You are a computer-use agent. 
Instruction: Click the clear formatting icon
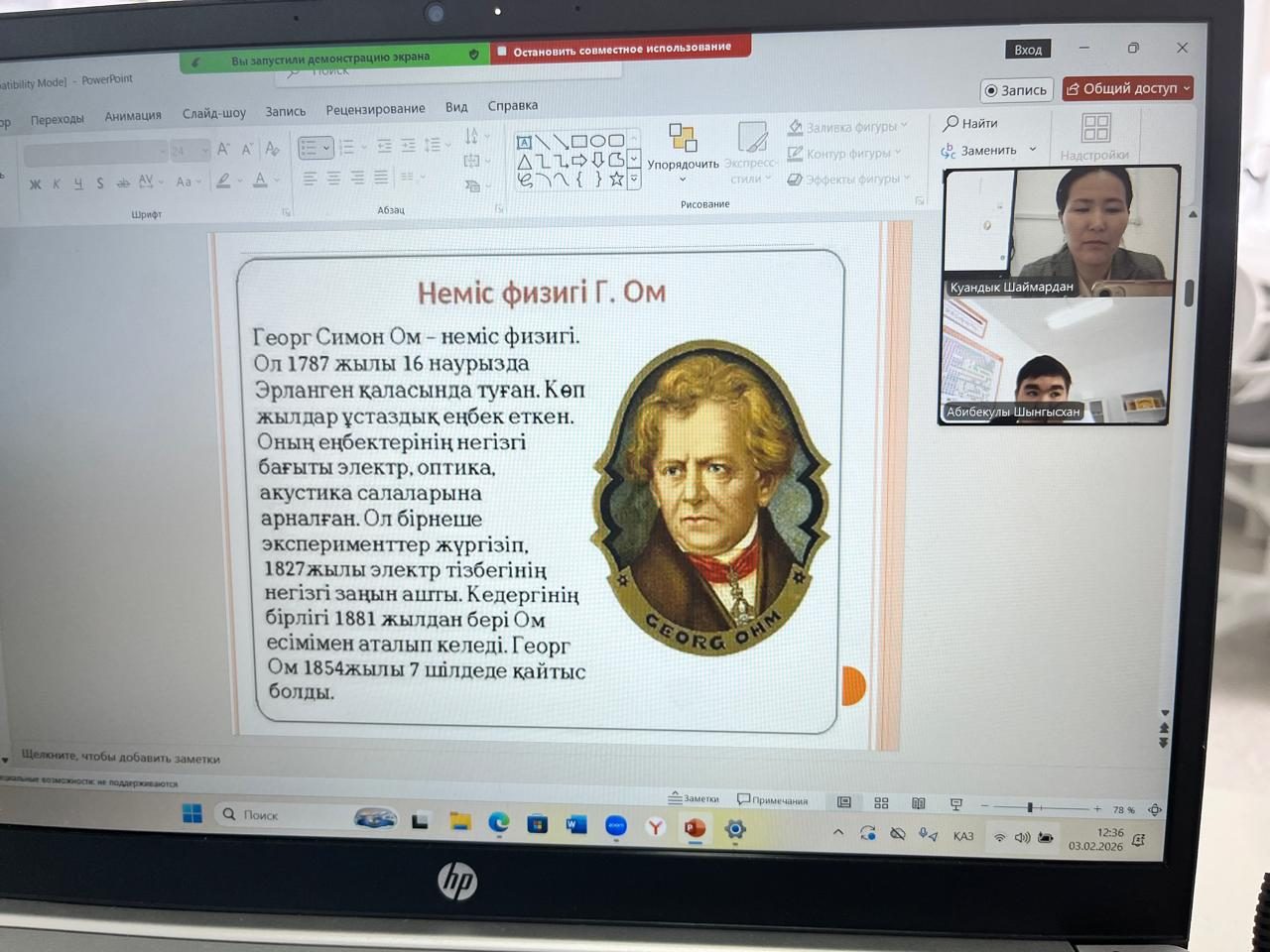[273, 149]
